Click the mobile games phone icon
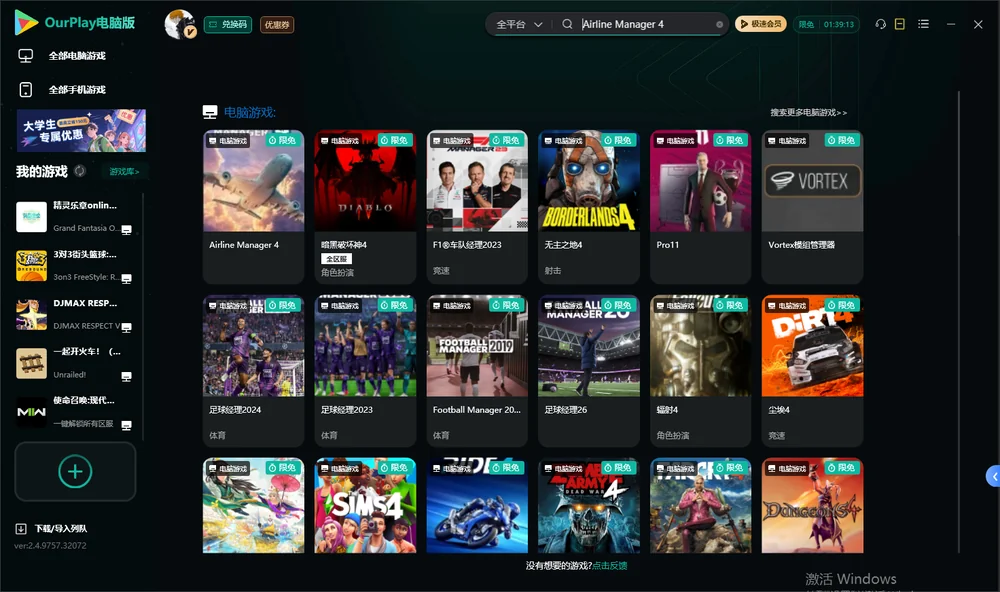Image resolution: width=1000 pixels, height=592 pixels. click(x=26, y=90)
